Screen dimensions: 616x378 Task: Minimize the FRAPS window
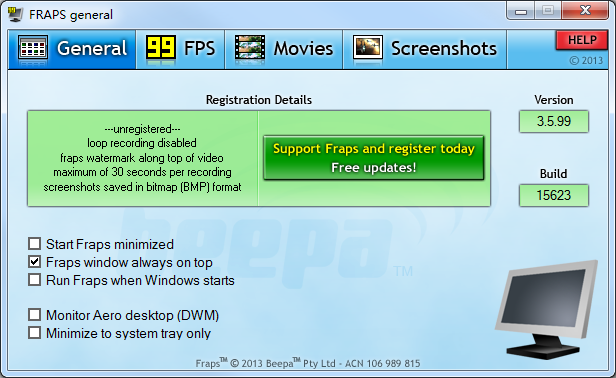(x=521, y=11)
